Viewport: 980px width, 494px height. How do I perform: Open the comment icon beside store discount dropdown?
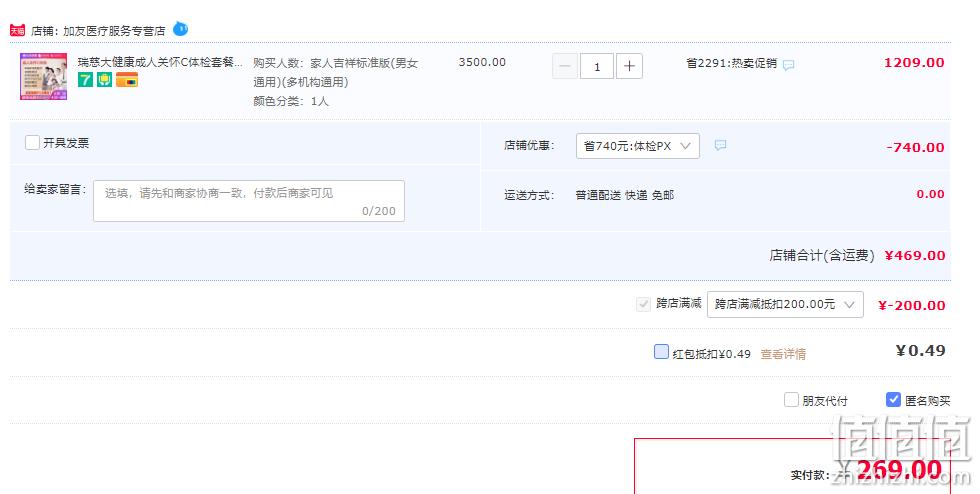(720, 145)
